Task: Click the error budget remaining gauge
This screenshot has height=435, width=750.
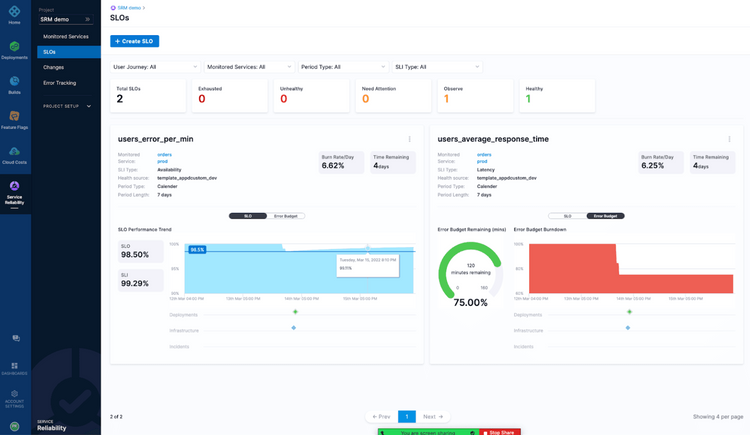Action: click(470, 270)
